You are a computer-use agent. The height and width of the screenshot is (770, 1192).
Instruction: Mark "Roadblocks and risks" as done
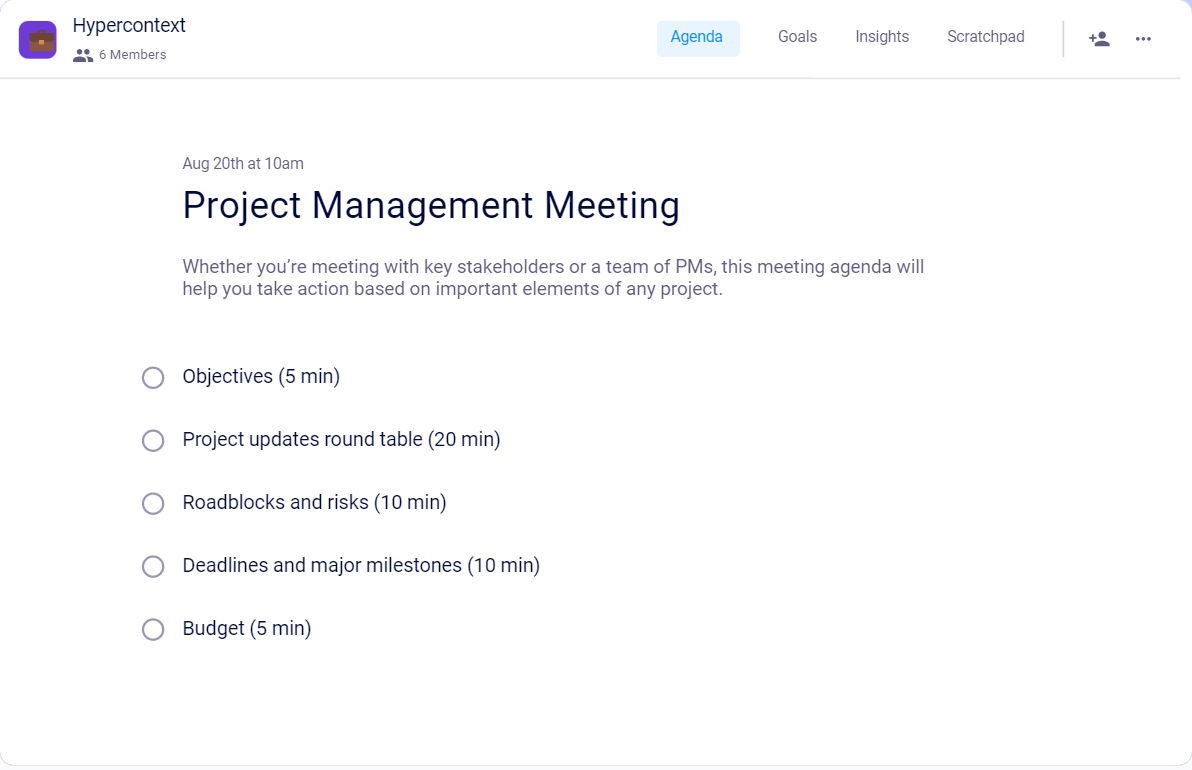(152, 504)
